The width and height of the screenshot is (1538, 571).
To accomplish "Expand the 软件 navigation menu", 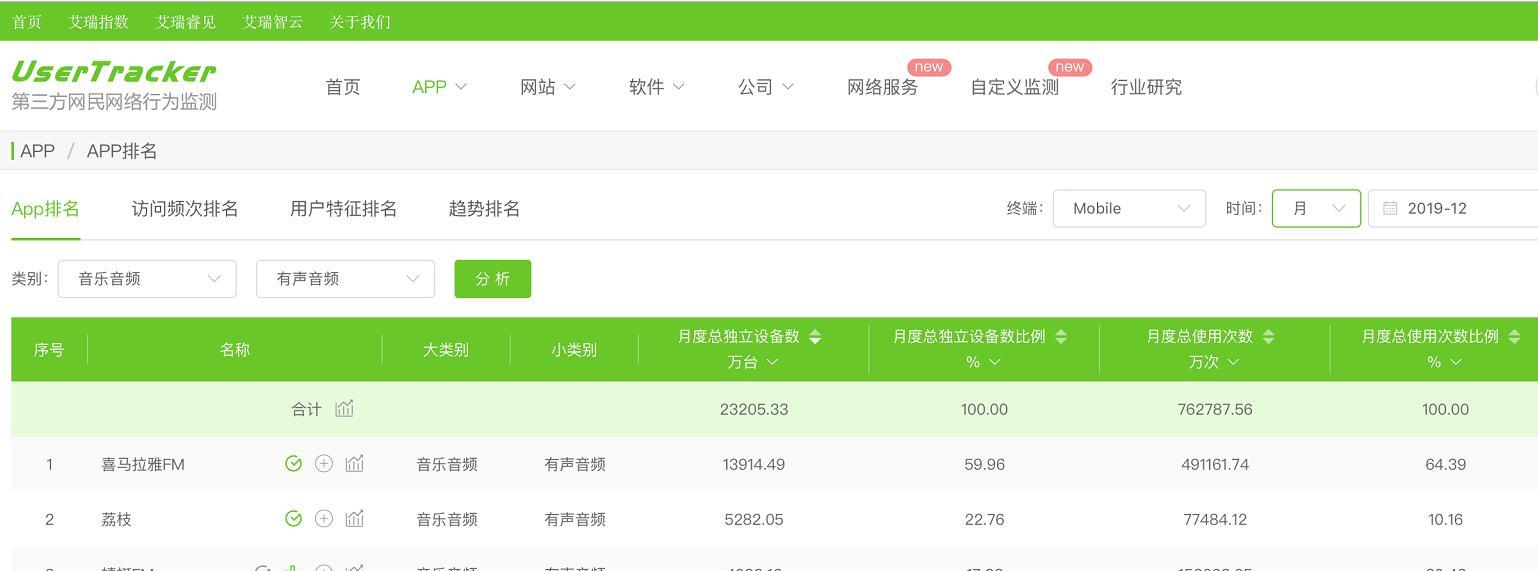I will pyautogui.click(x=657, y=87).
